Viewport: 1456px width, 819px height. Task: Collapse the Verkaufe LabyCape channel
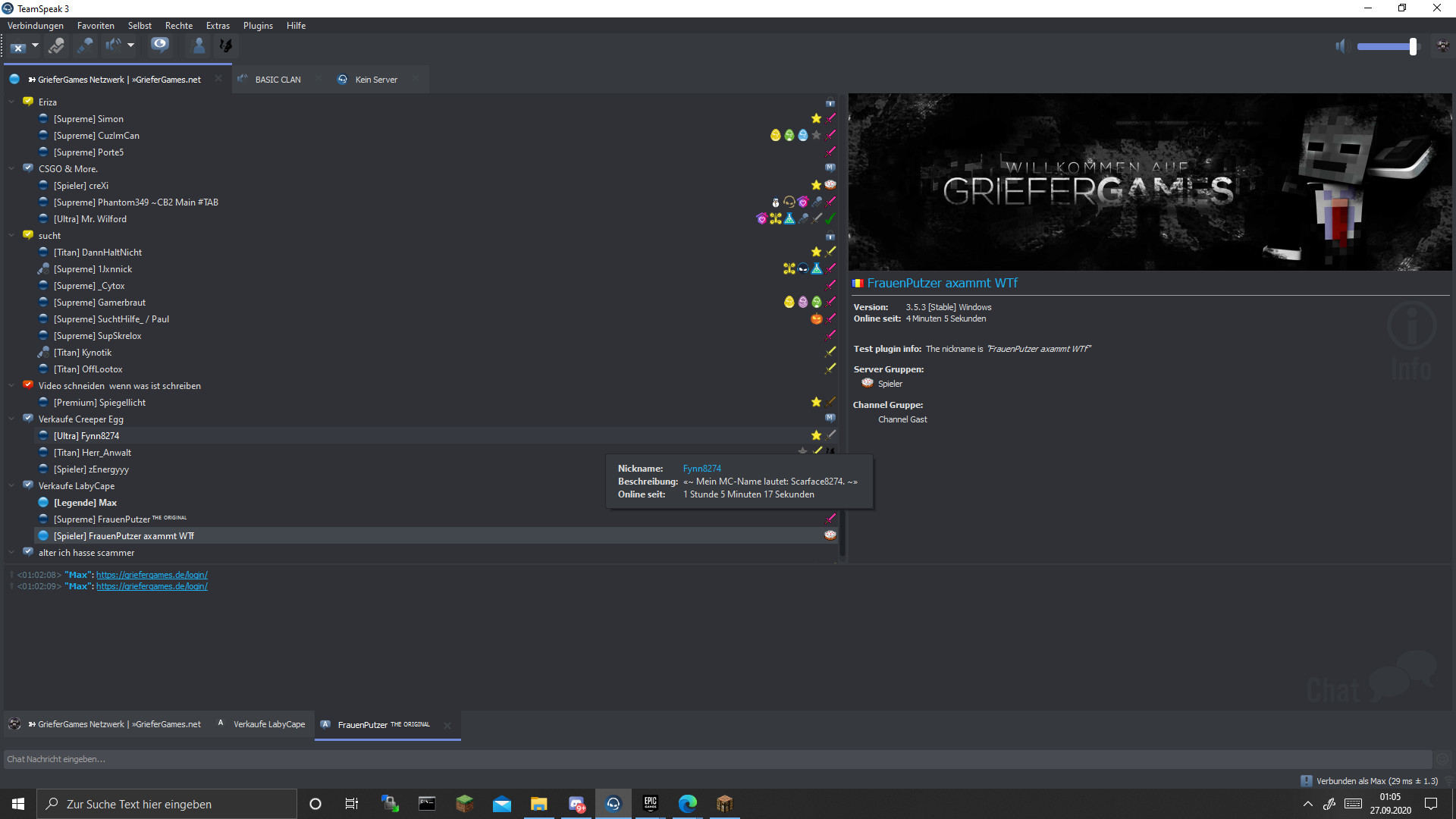11,485
